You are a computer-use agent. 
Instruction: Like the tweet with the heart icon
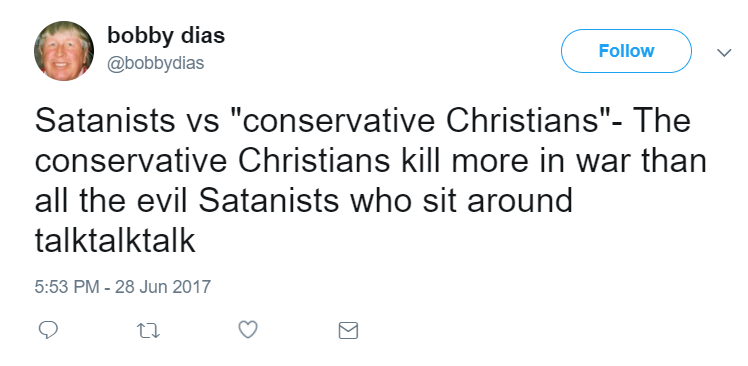[248, 330]
